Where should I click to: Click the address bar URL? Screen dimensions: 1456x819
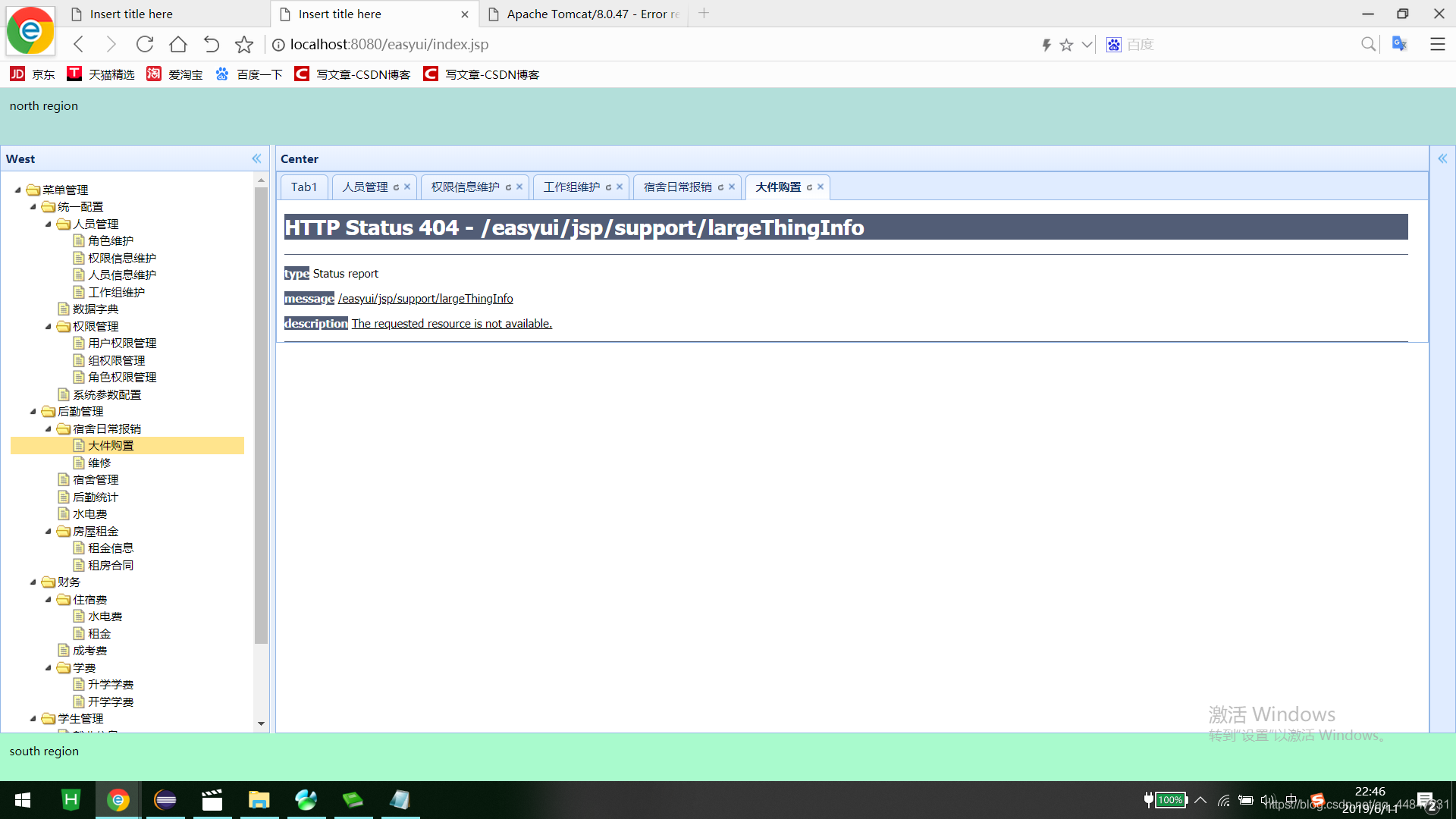tap(389, 44)
